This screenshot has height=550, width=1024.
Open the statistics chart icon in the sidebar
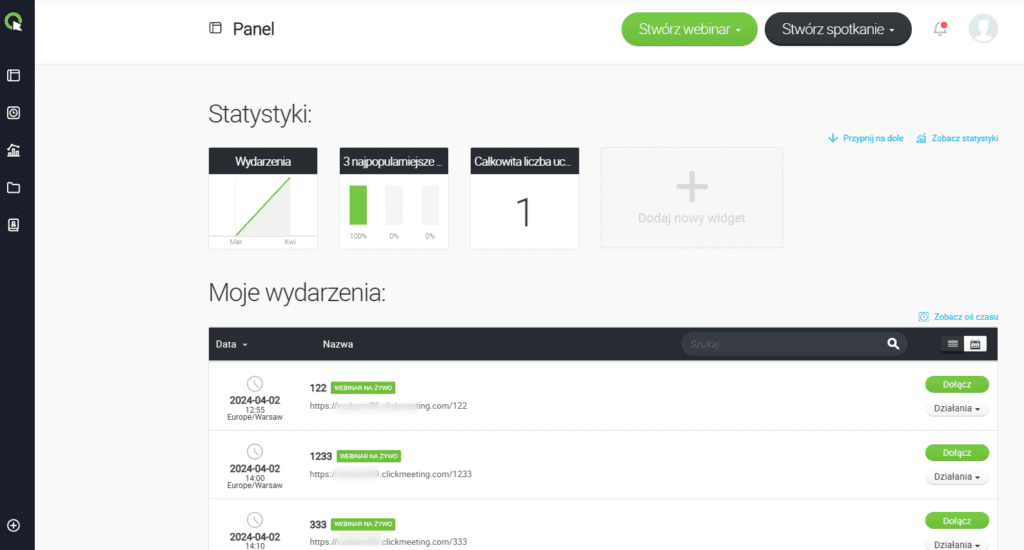[x=14, y=150]
